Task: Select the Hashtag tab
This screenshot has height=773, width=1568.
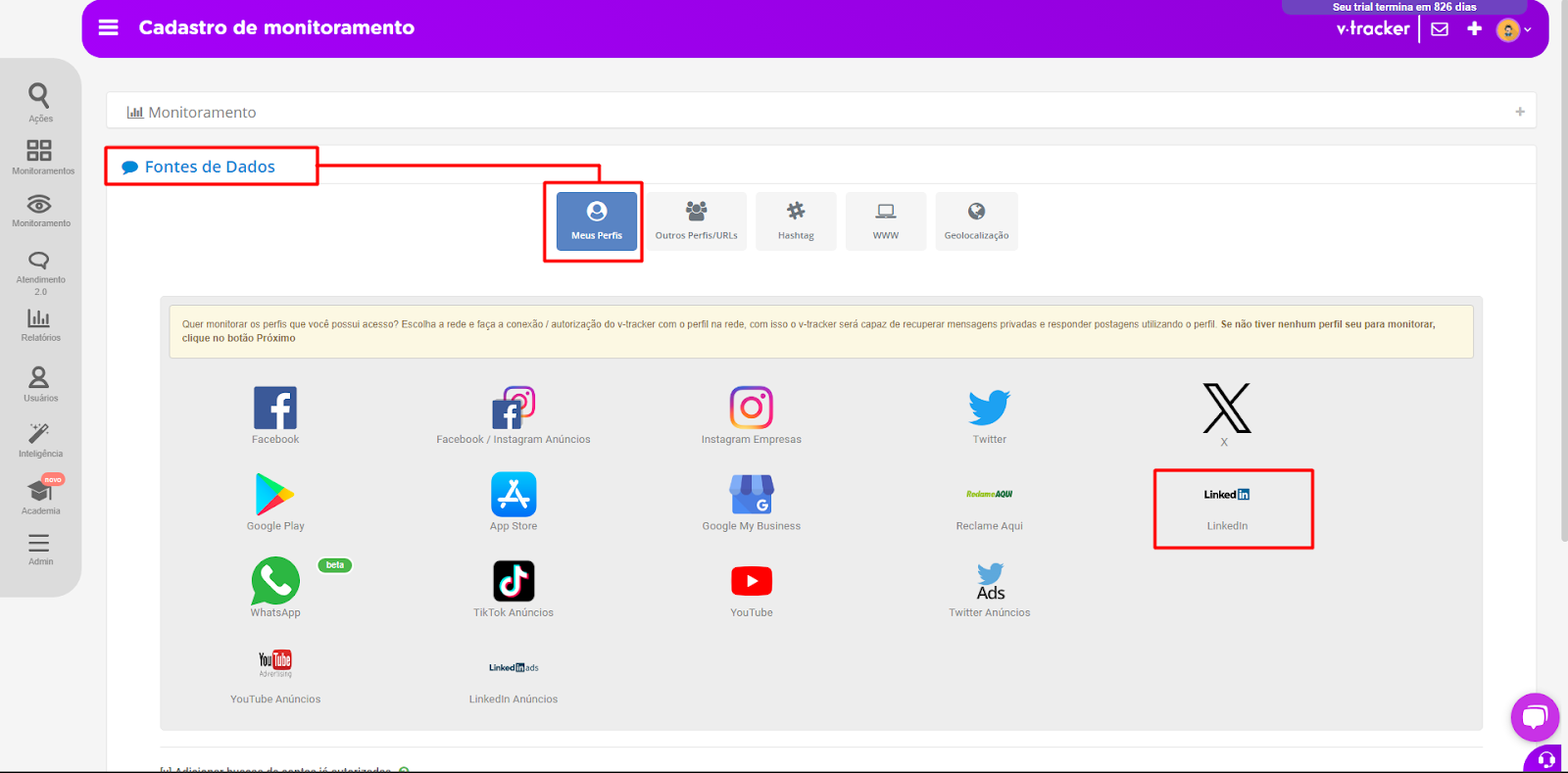Action: (796, 221)
